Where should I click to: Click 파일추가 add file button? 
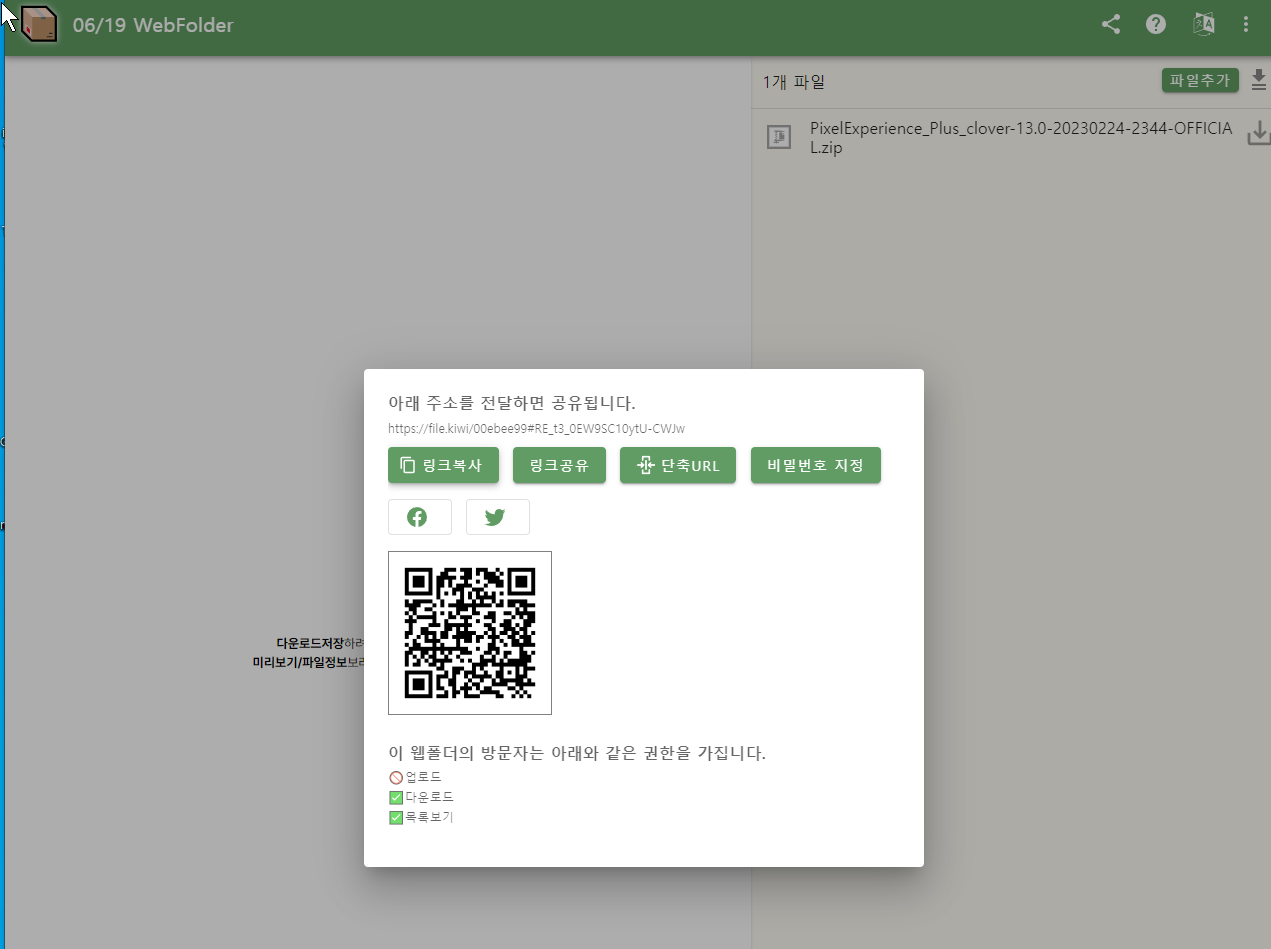(x=1200, y=81)
